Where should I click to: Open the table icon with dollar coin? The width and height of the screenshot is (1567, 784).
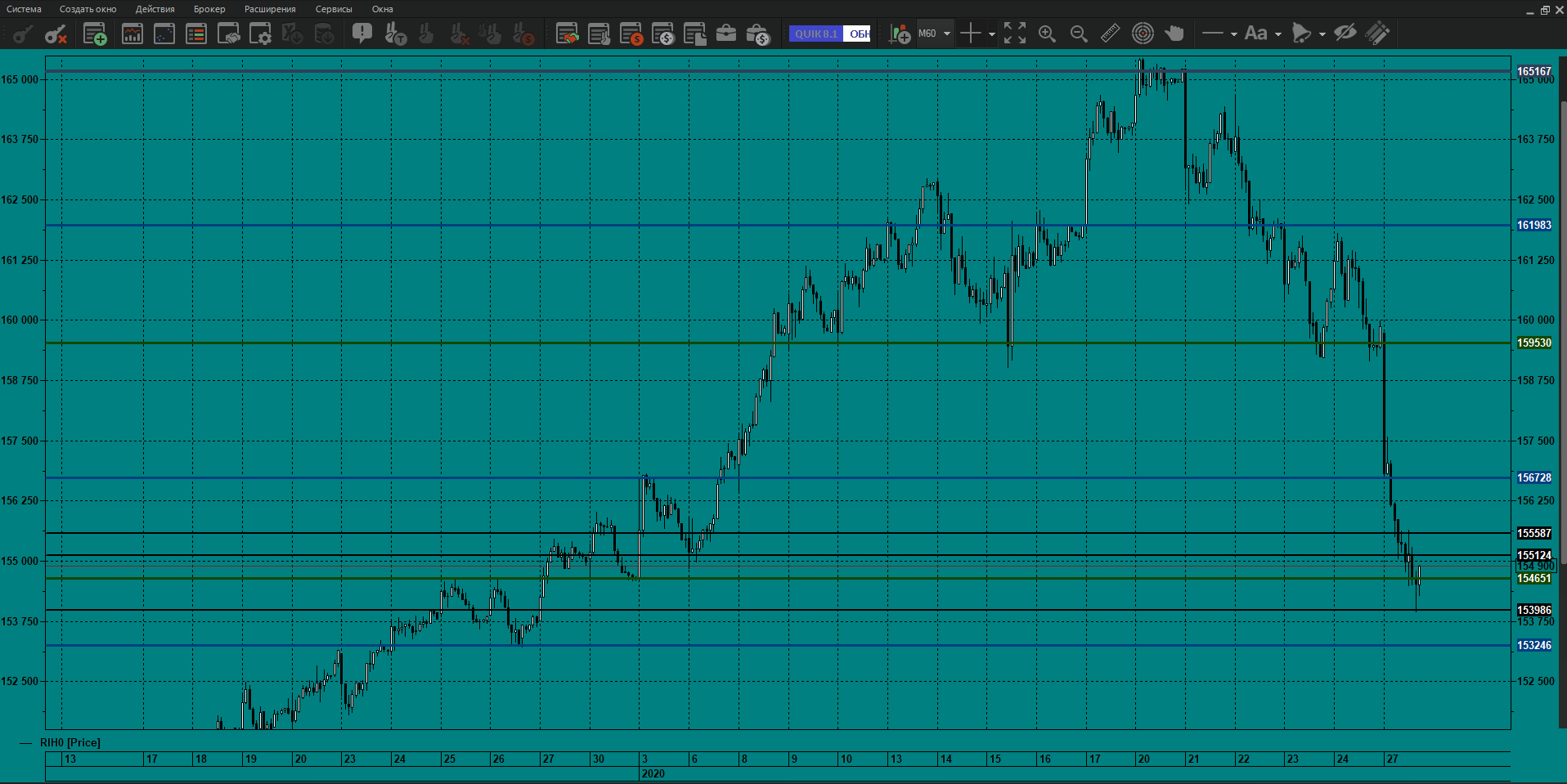coord(663,34)
